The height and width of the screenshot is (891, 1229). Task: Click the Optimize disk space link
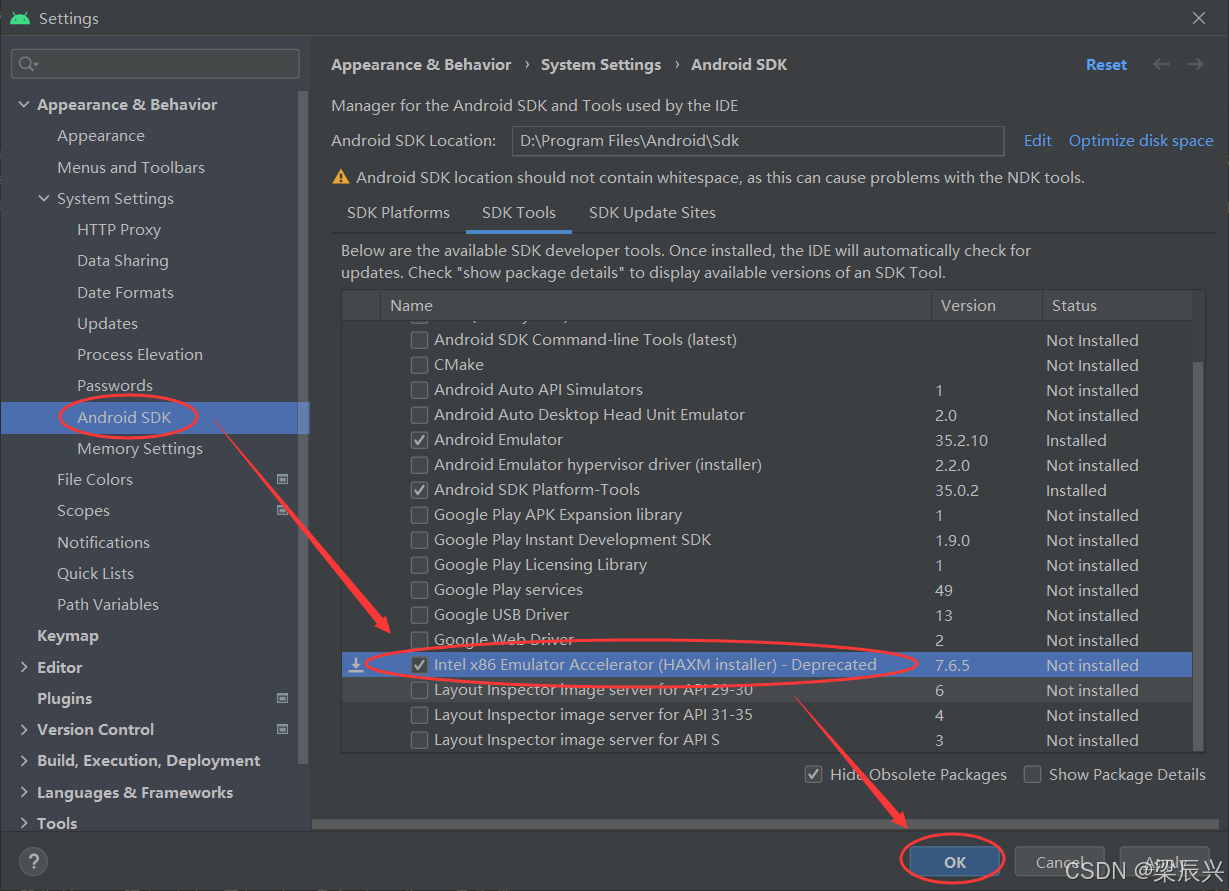tap(1141, 141)
